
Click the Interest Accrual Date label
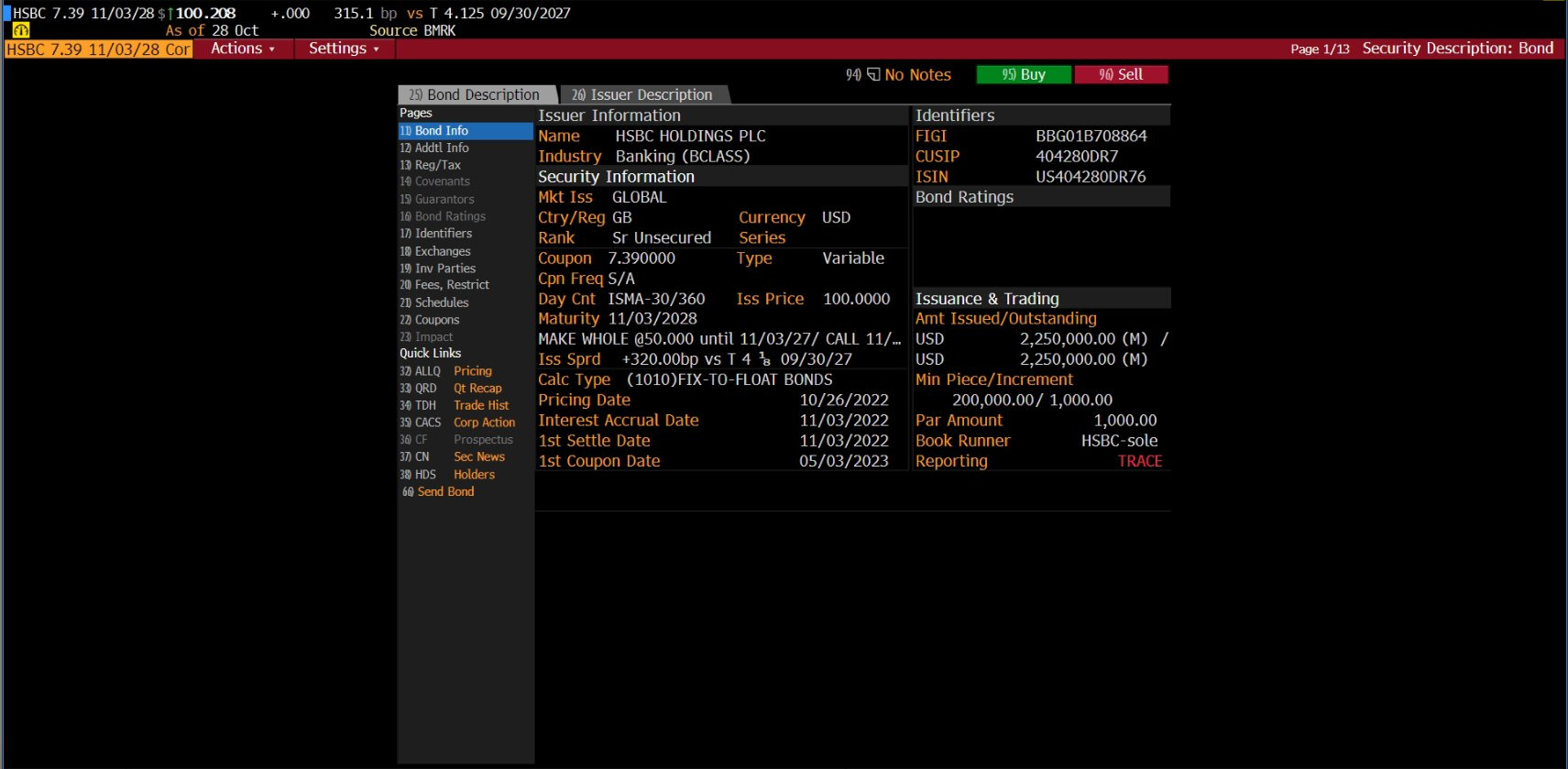(618, 421)
